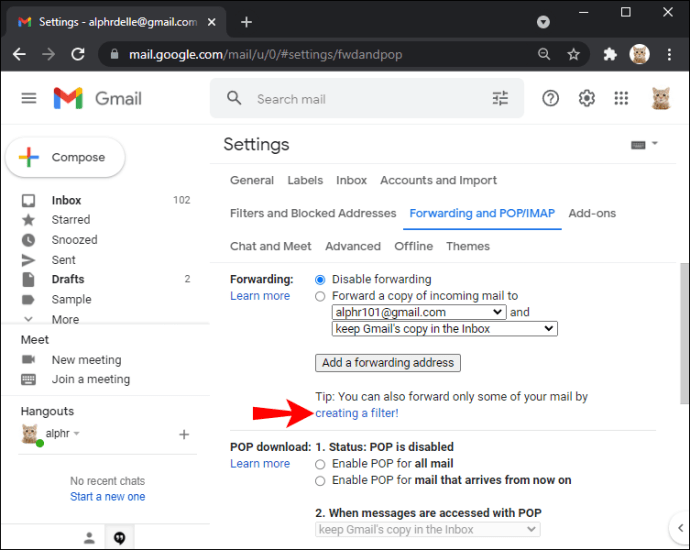
Task: Click the Gmail logo
Action: [97, 98]
